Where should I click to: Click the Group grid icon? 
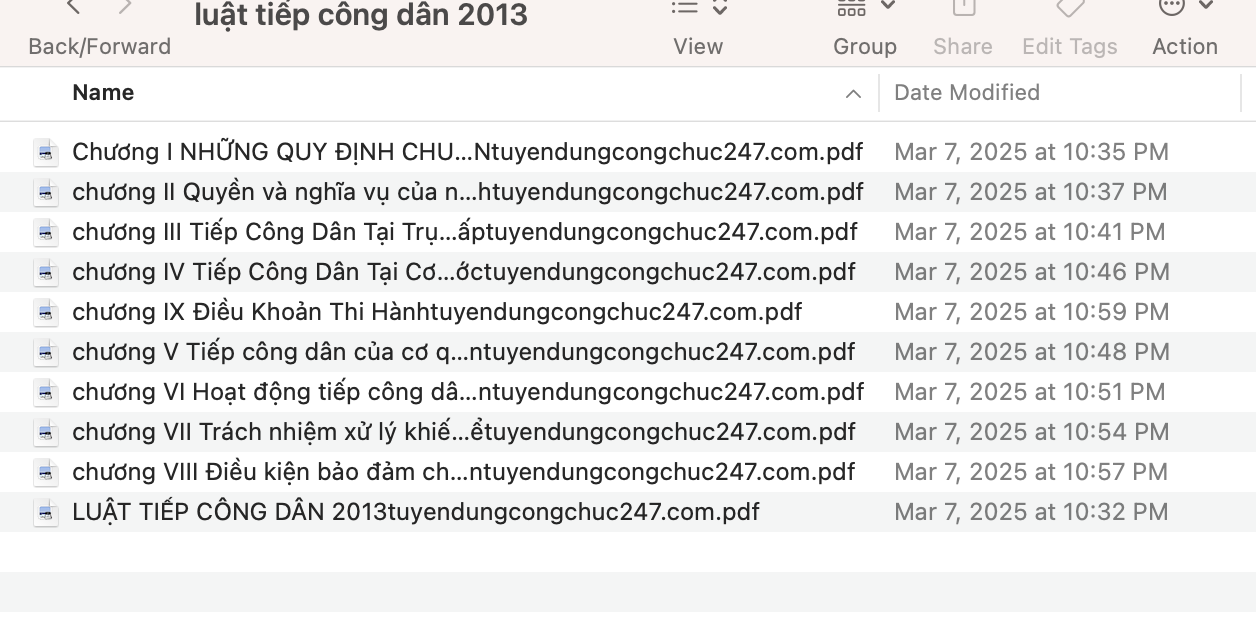pyautogui.click(x=851, y=7)
